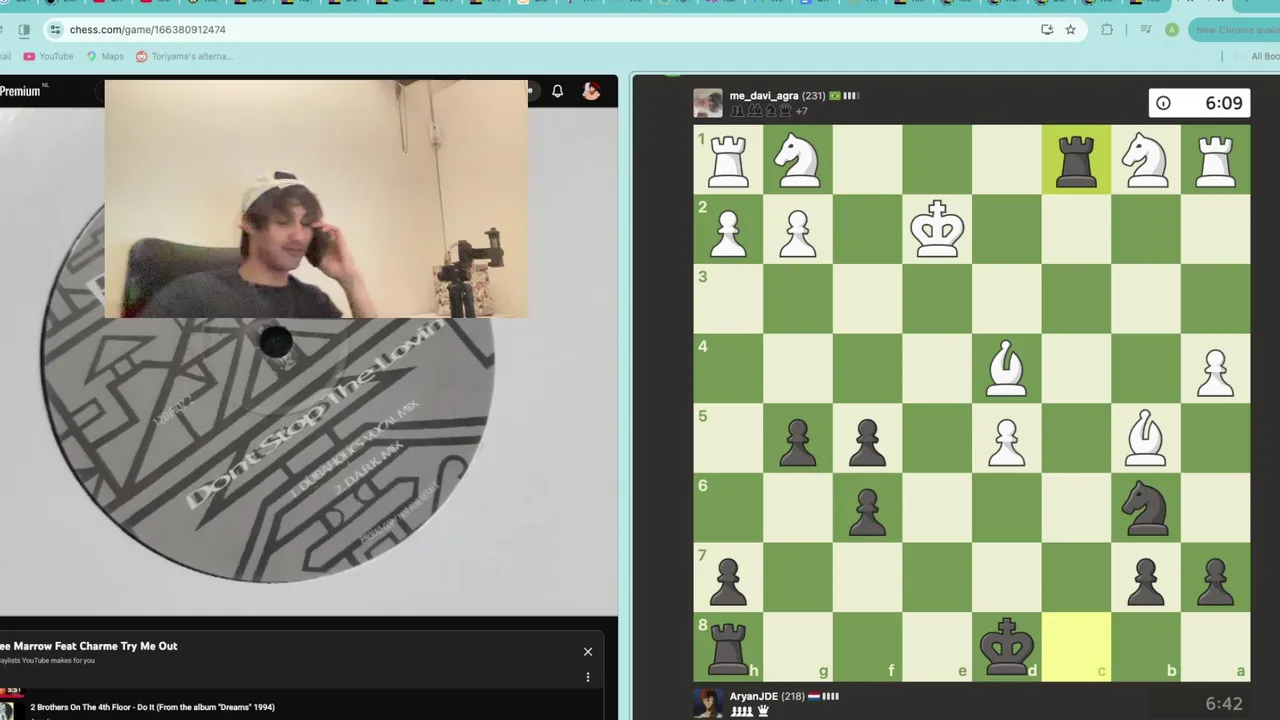Click the YouTube Premium logo
Screen dimensions: 1280x720
(22, 91)
